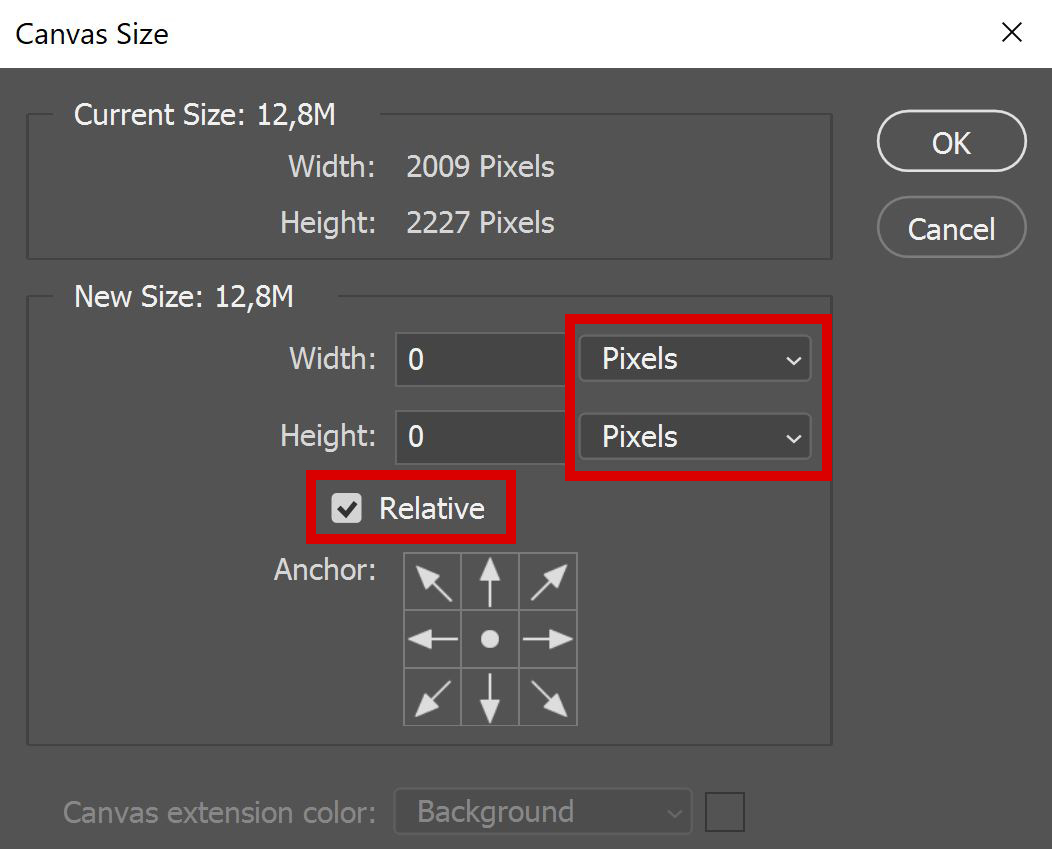The image size is (1052, 849).
Task: Open the Canvas extension color dropdown
Action: pos(542,811)
